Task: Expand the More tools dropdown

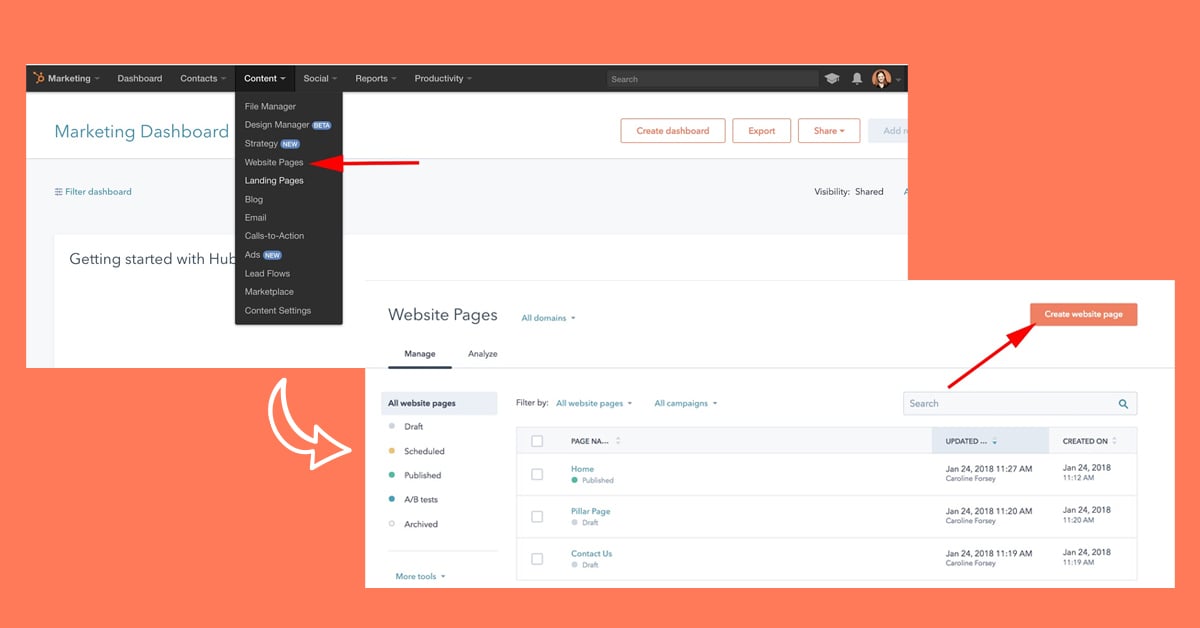Action: pyautogui.click(x=420, y=576)
